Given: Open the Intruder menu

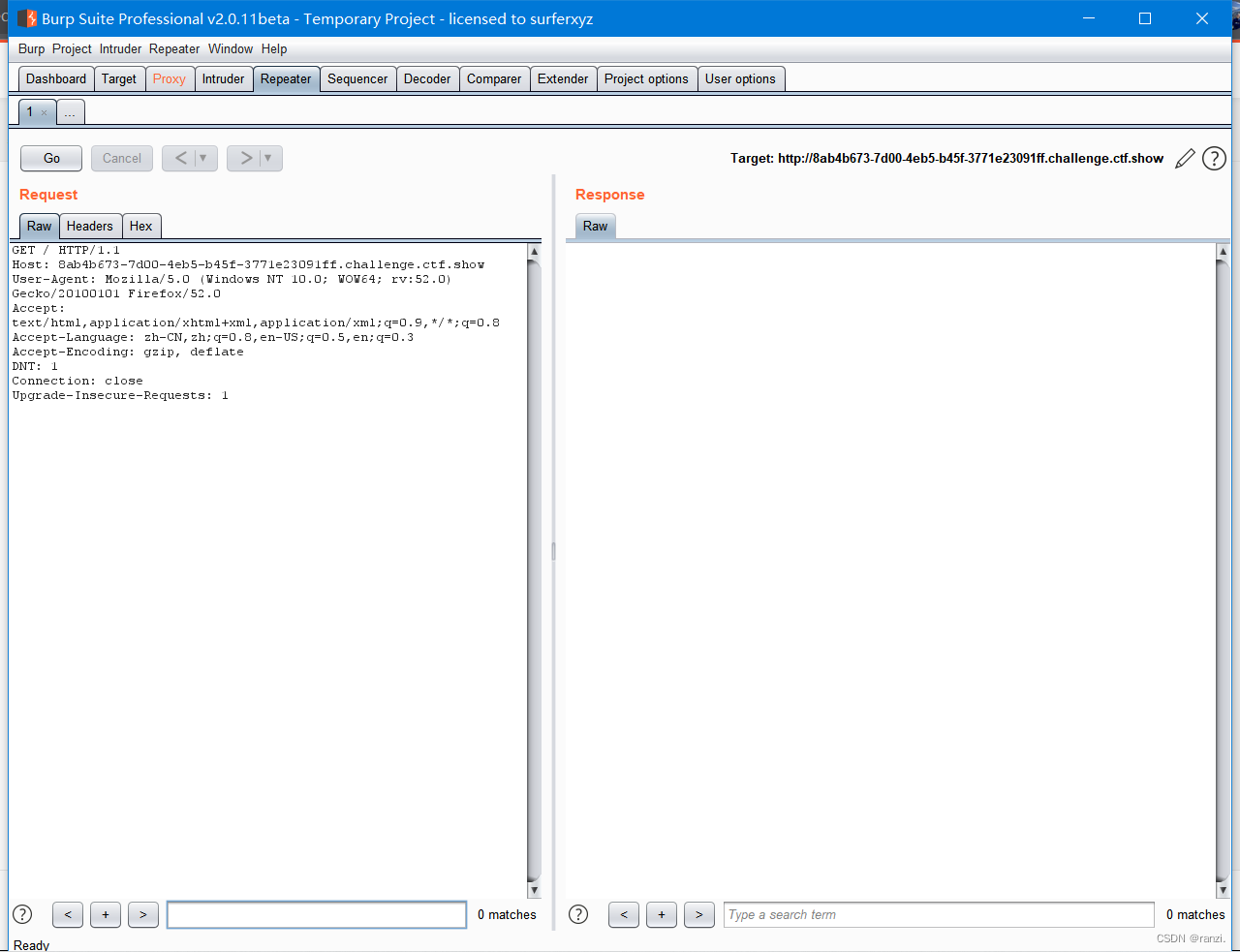Looking at the screenshot, I should click(120, 48).
